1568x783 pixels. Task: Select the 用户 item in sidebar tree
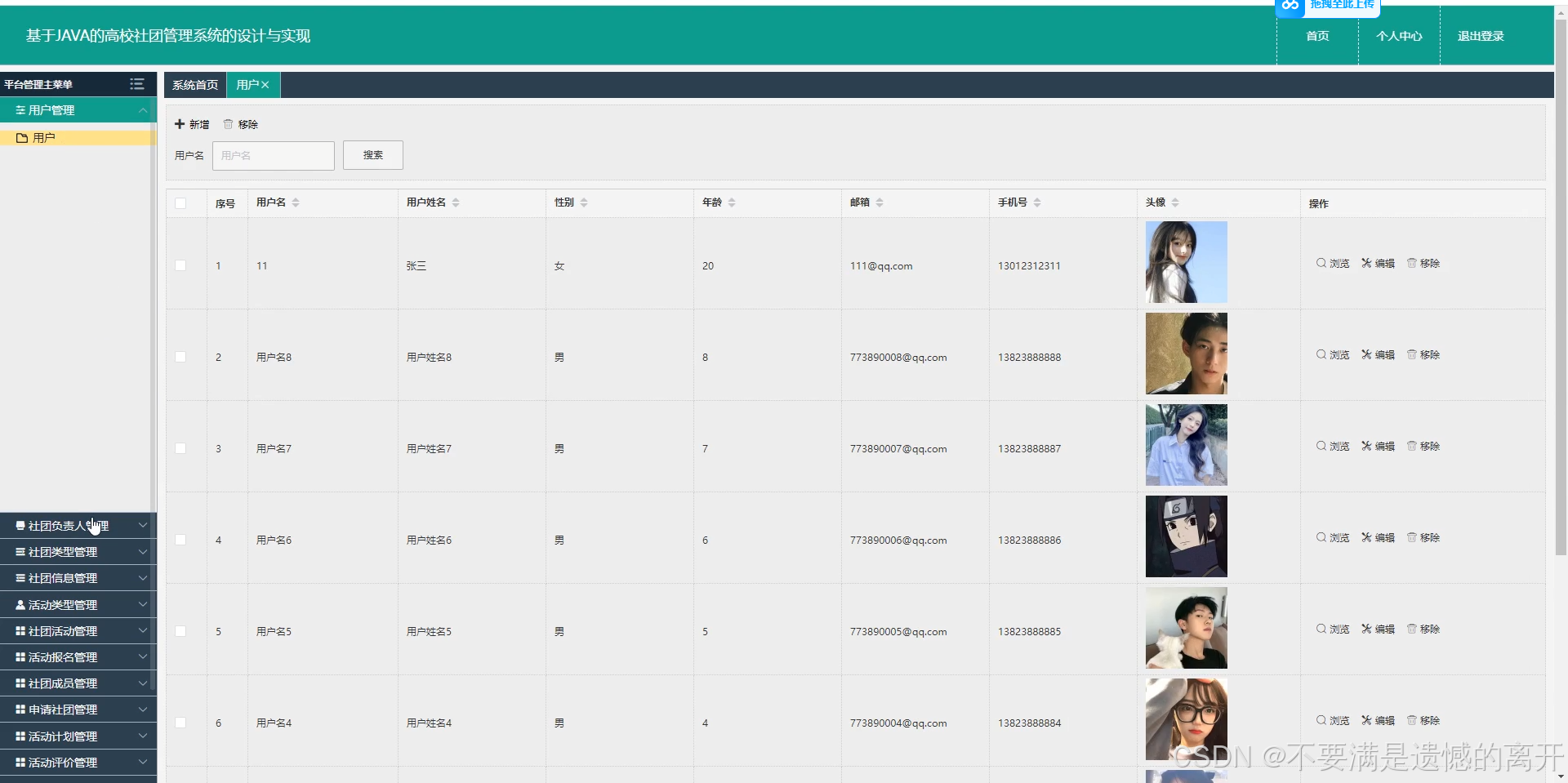pyautogui.click(x=78, y=138)
